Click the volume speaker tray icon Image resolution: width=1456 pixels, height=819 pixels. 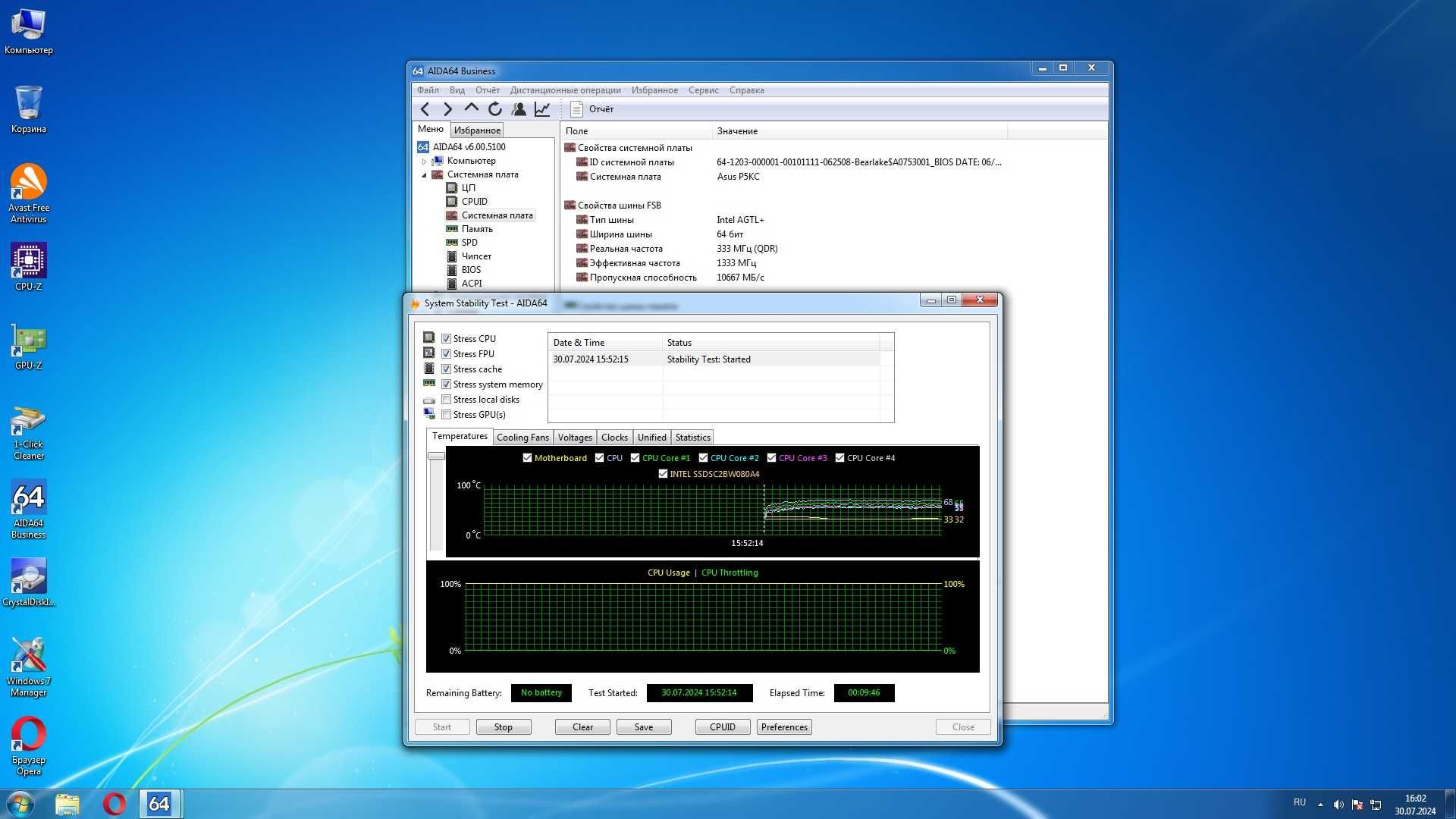(x=1338, y=805)
